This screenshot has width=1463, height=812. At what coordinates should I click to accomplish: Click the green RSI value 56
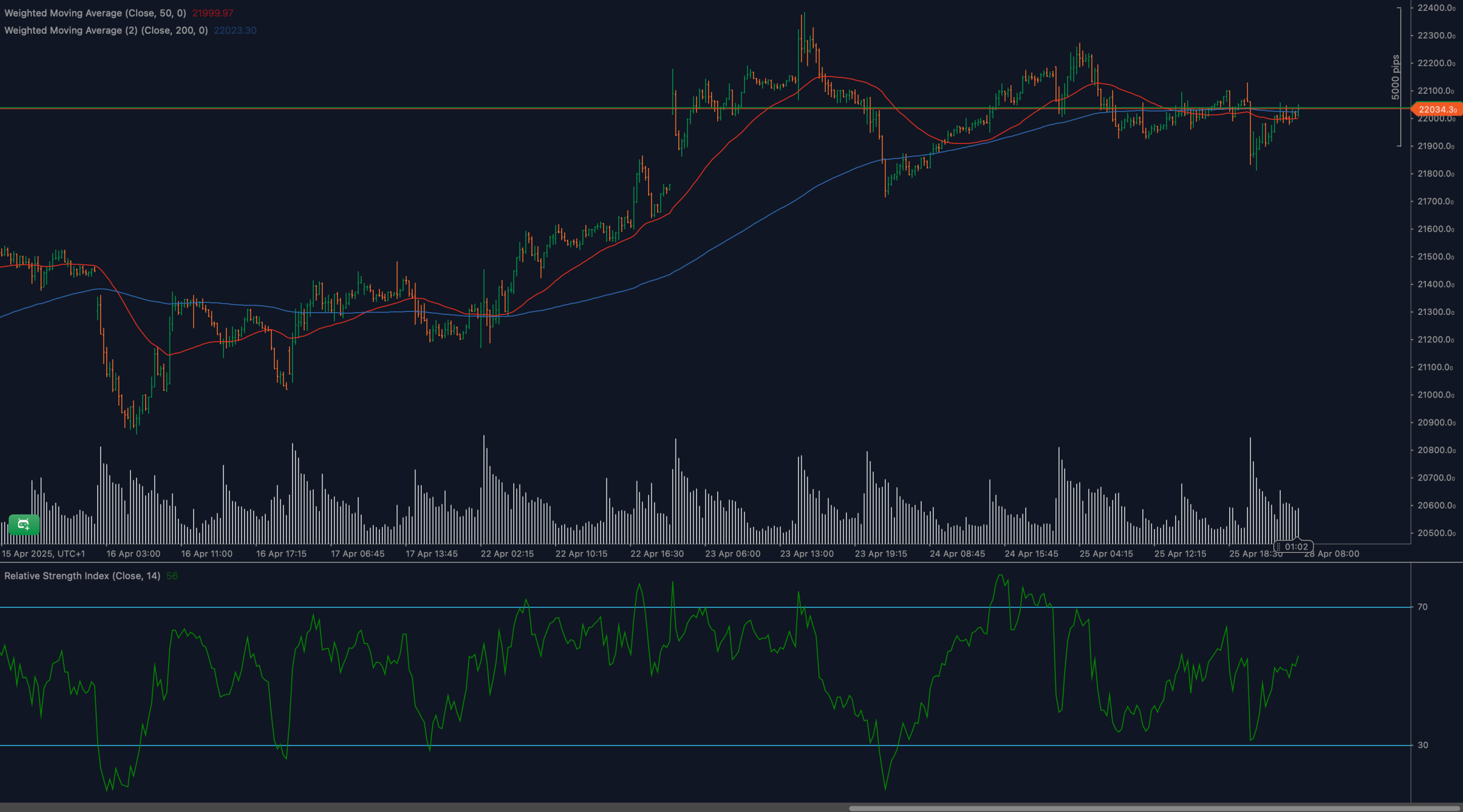tap(172, 576)
